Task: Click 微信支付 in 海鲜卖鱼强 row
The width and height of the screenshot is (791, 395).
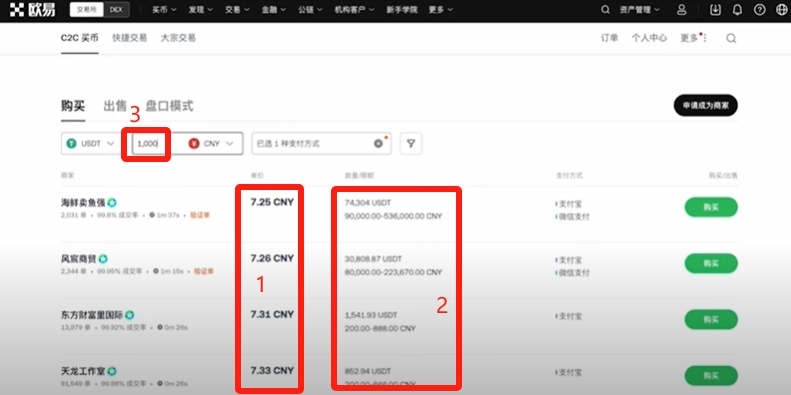Action: [x=574, y=217]
